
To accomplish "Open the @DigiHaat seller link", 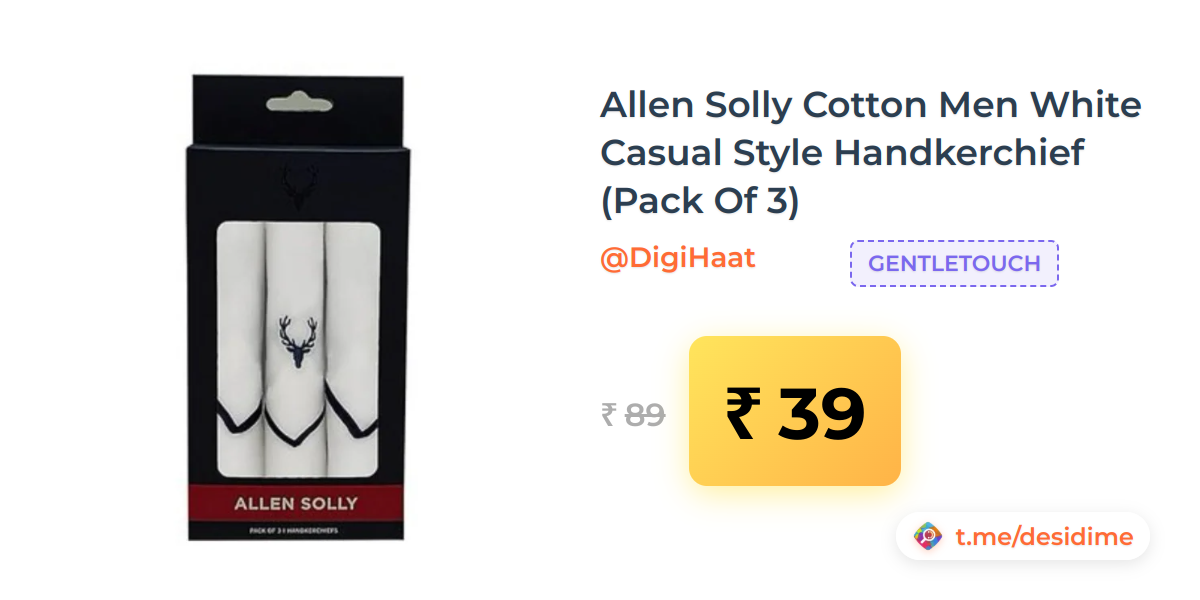I will pos(677,258).
